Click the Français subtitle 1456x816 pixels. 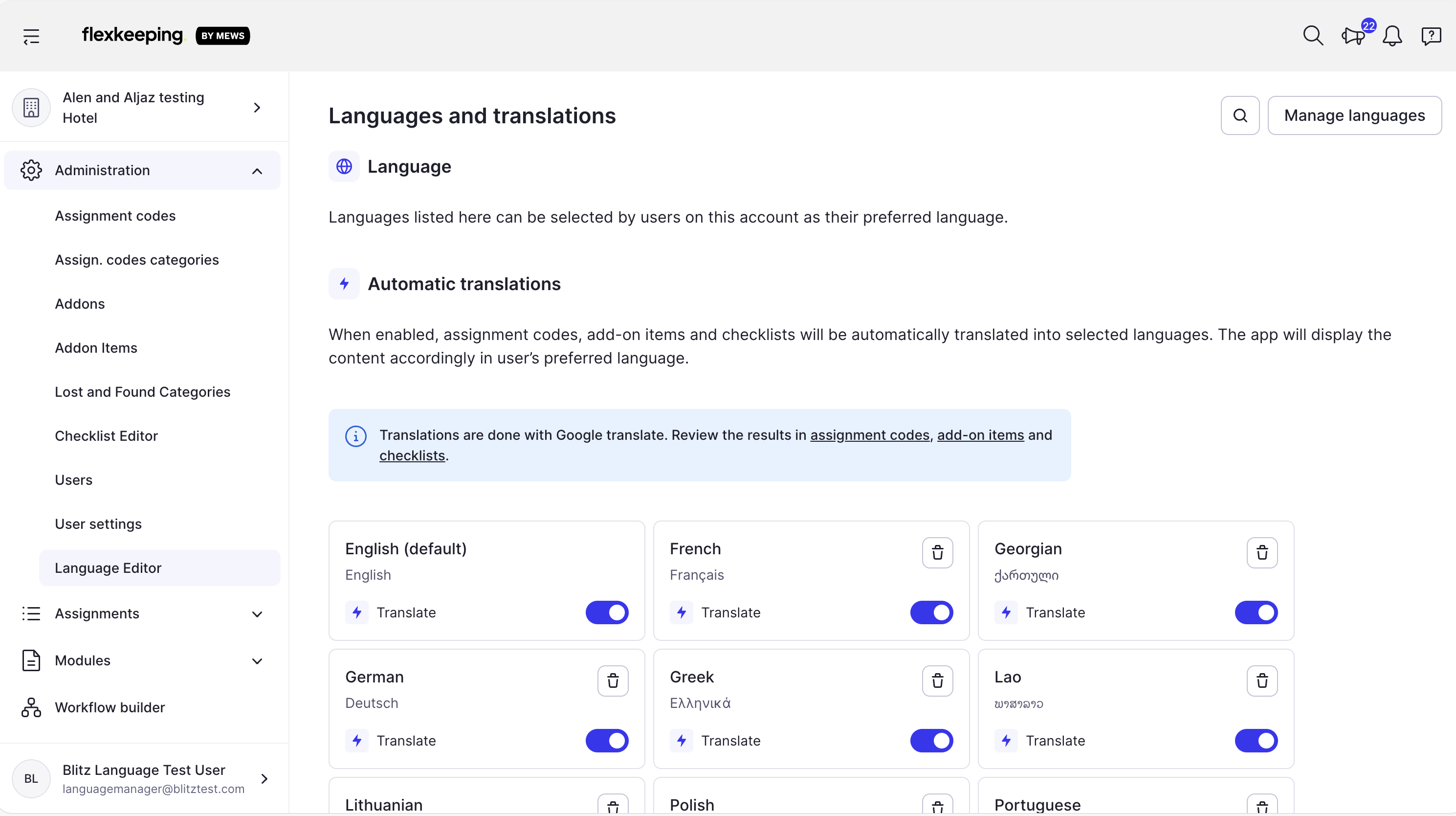696,574
